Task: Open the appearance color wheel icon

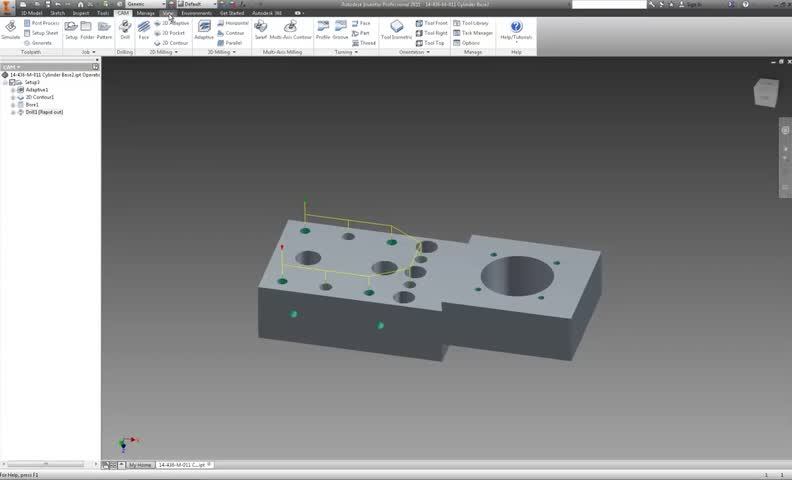Action: (171, 4)
